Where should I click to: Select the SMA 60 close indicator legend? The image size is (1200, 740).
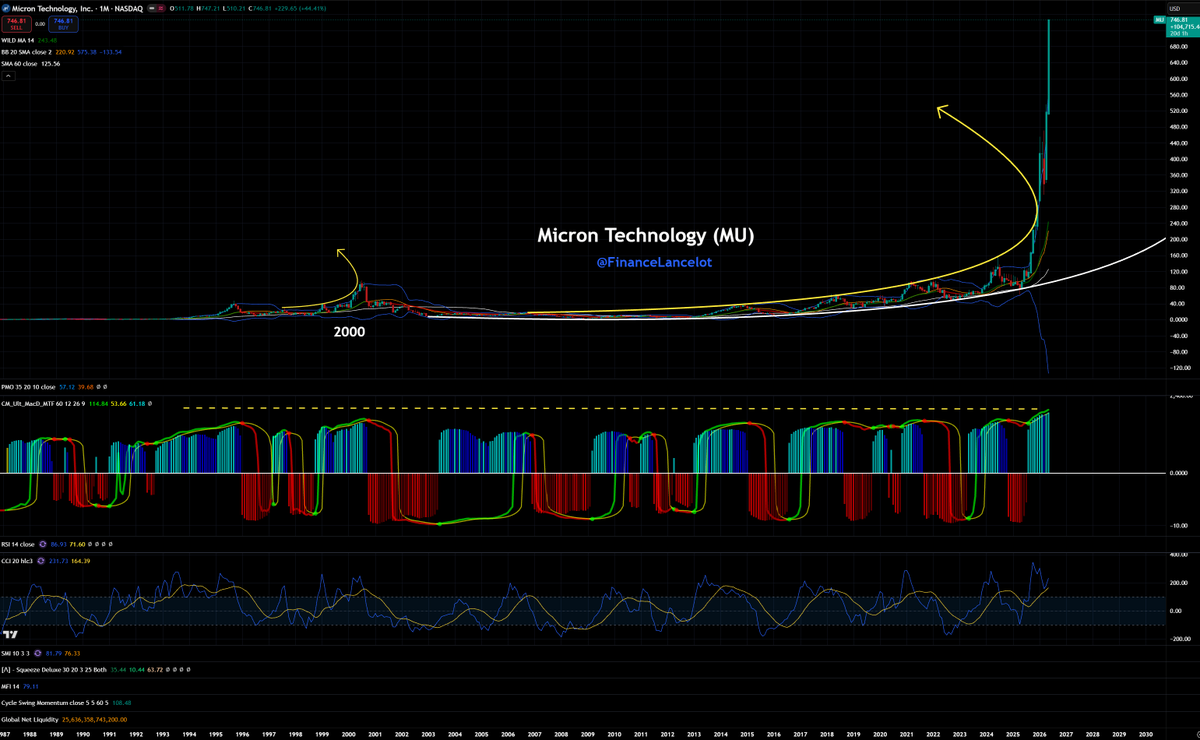pyautogui.click(x=20, y=64)
